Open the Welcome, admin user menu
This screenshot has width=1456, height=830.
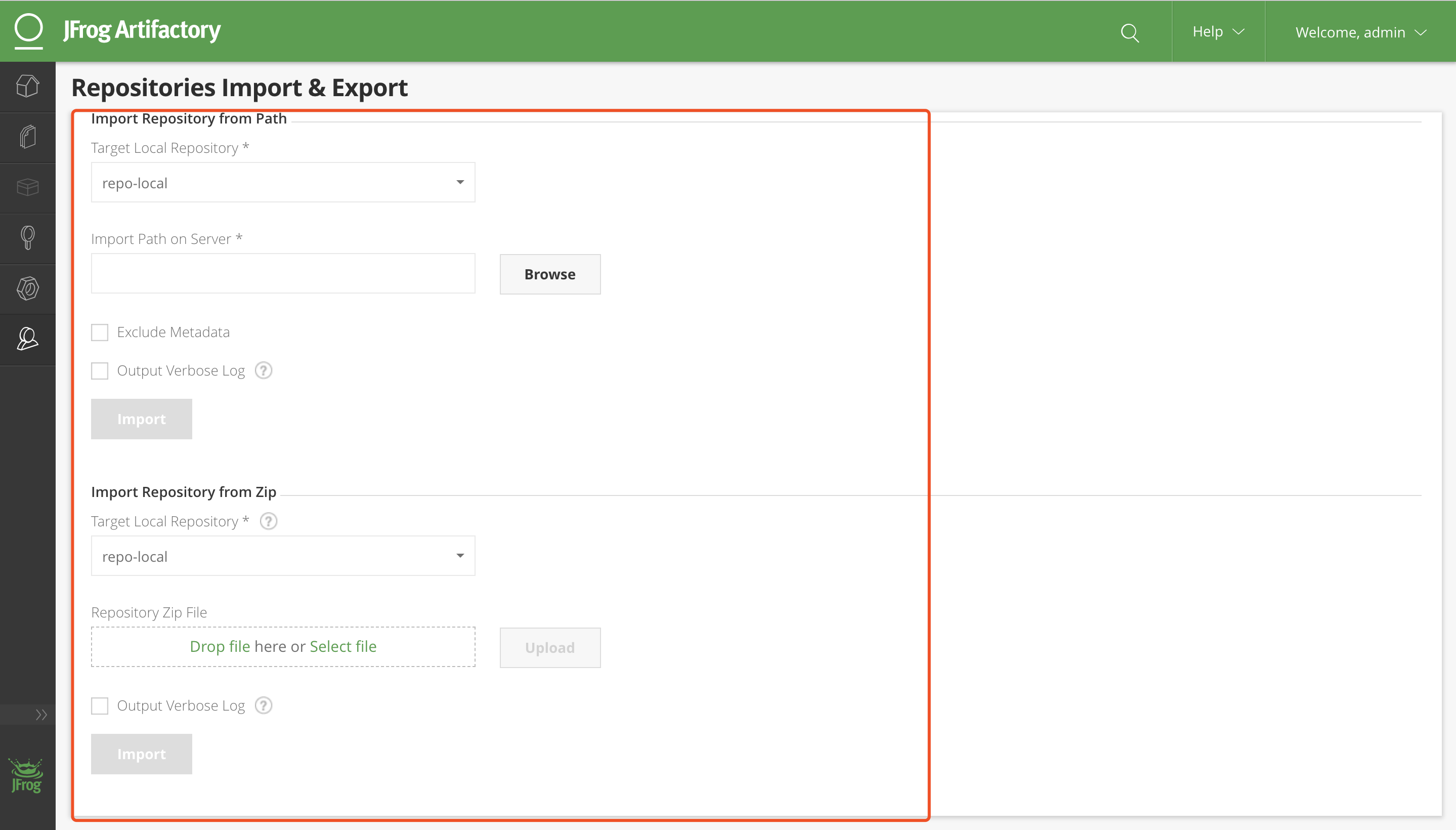click(1360, 32)
